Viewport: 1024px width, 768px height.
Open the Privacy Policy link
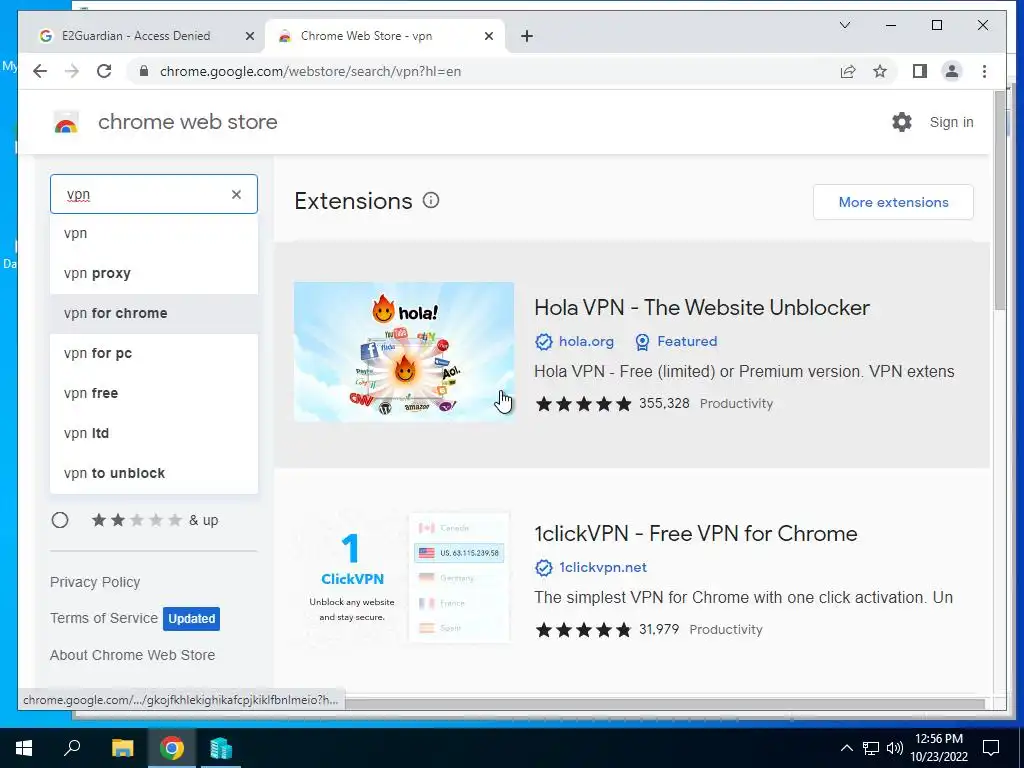pyautogui.click(x=95, y=582)
